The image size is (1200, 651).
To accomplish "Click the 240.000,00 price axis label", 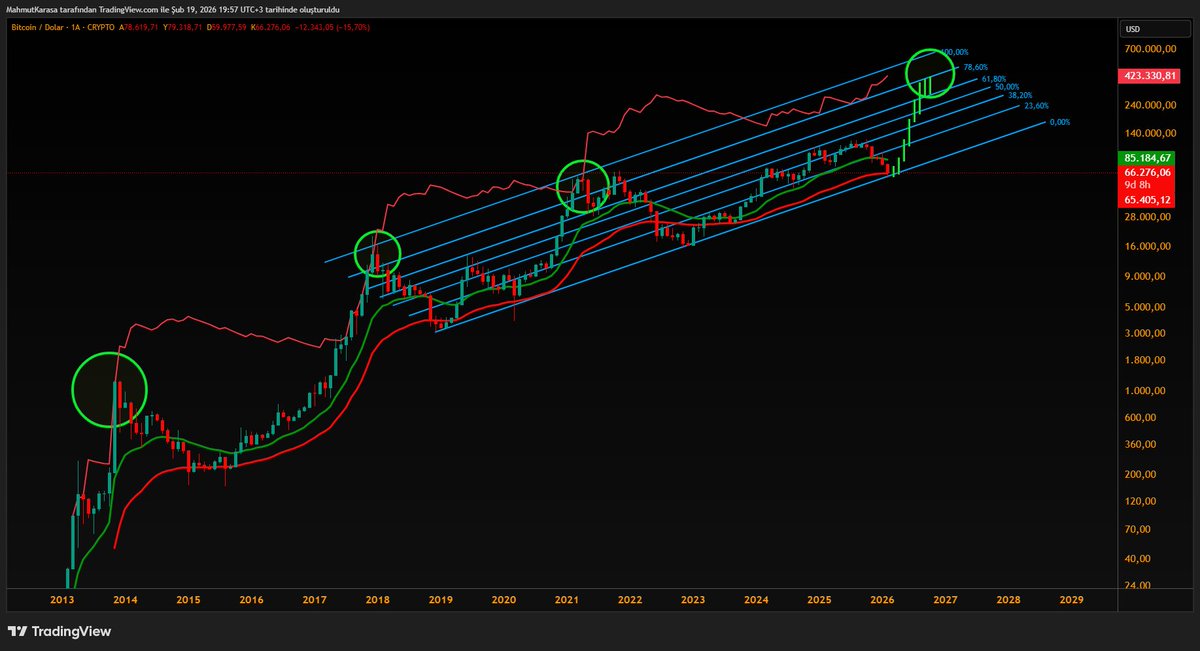I will coord(1148,104).
